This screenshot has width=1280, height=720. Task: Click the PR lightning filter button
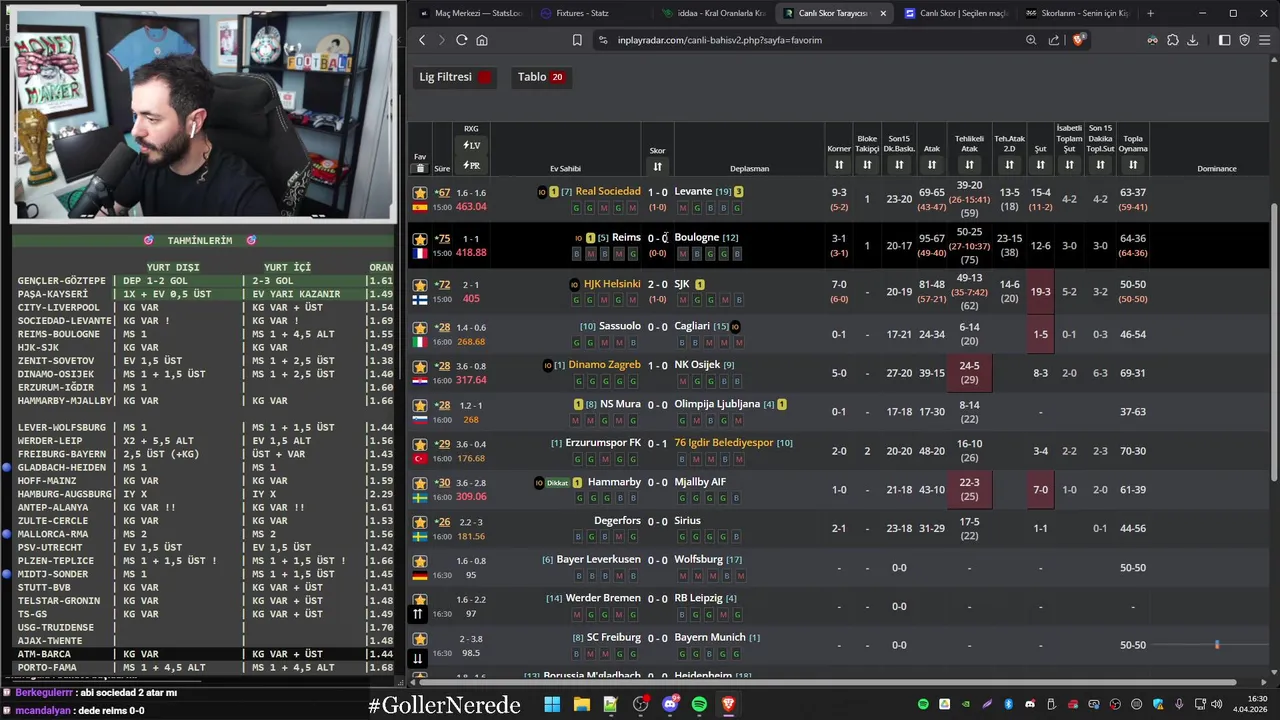click(x=471, y=166)
